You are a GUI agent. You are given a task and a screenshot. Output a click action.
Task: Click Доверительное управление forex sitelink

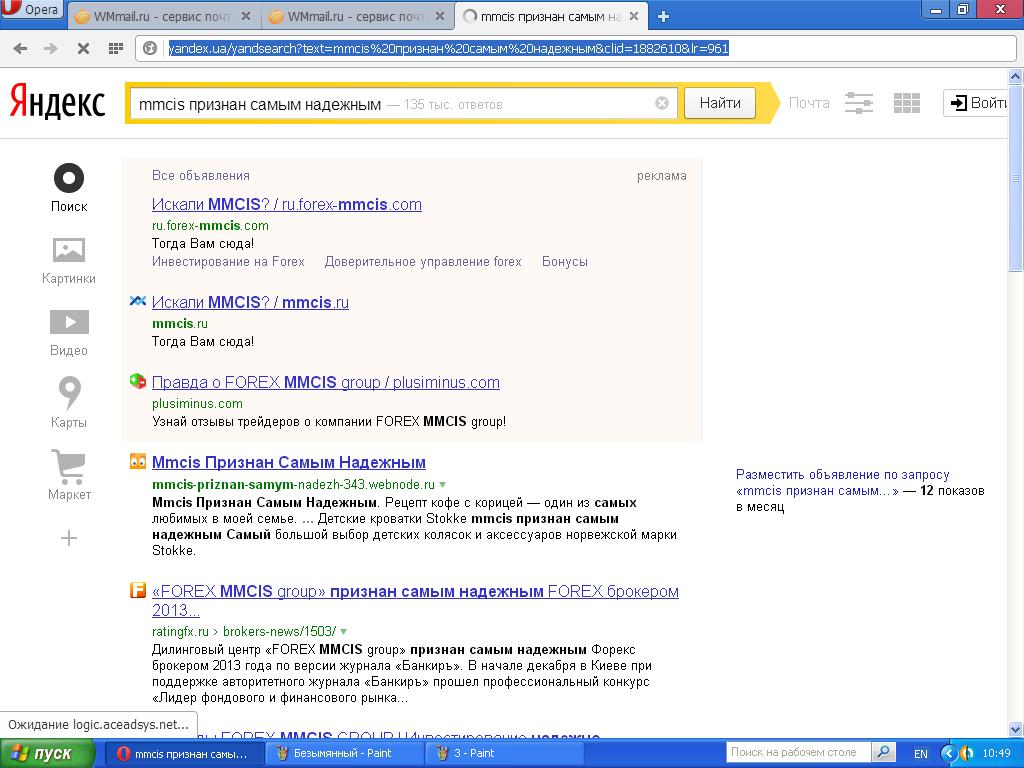[x=423, y=262]
